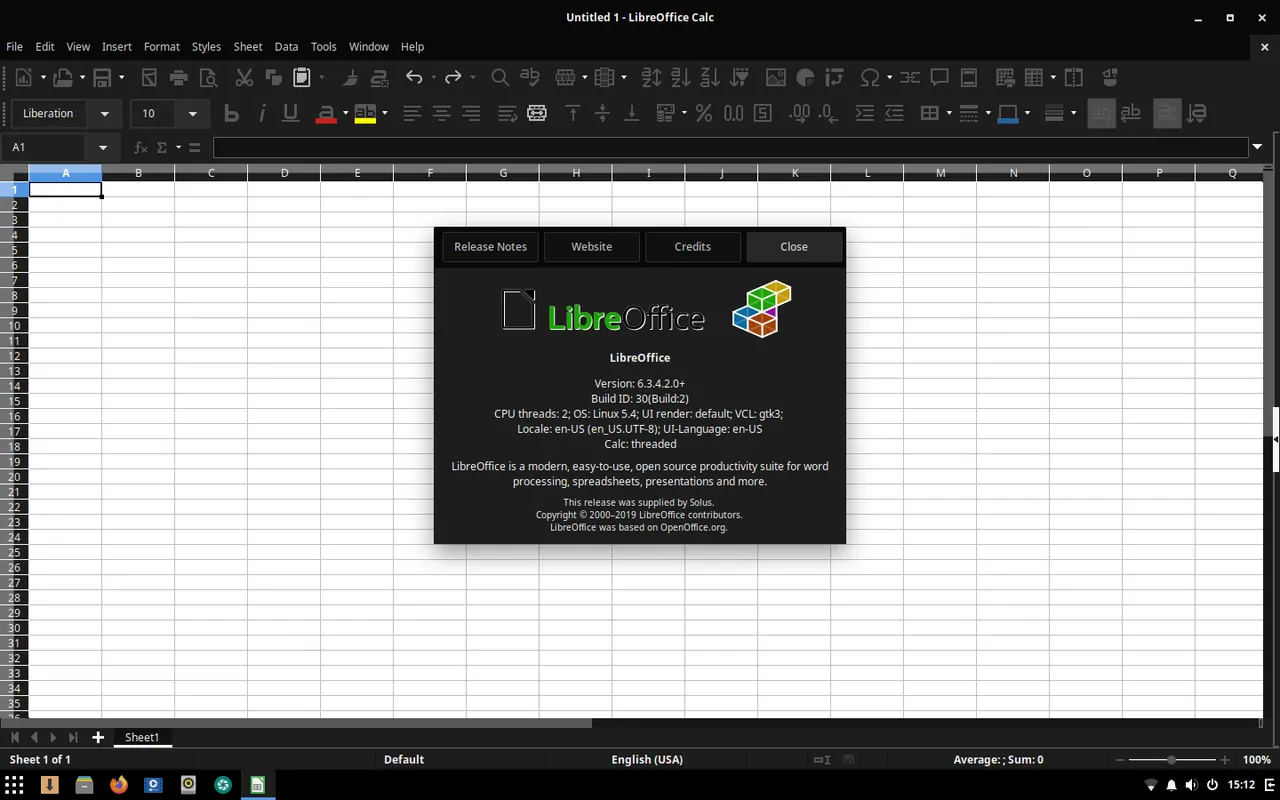Click the Credits button
Viewport: 1280px width, 800px height.
click(692, 246)
